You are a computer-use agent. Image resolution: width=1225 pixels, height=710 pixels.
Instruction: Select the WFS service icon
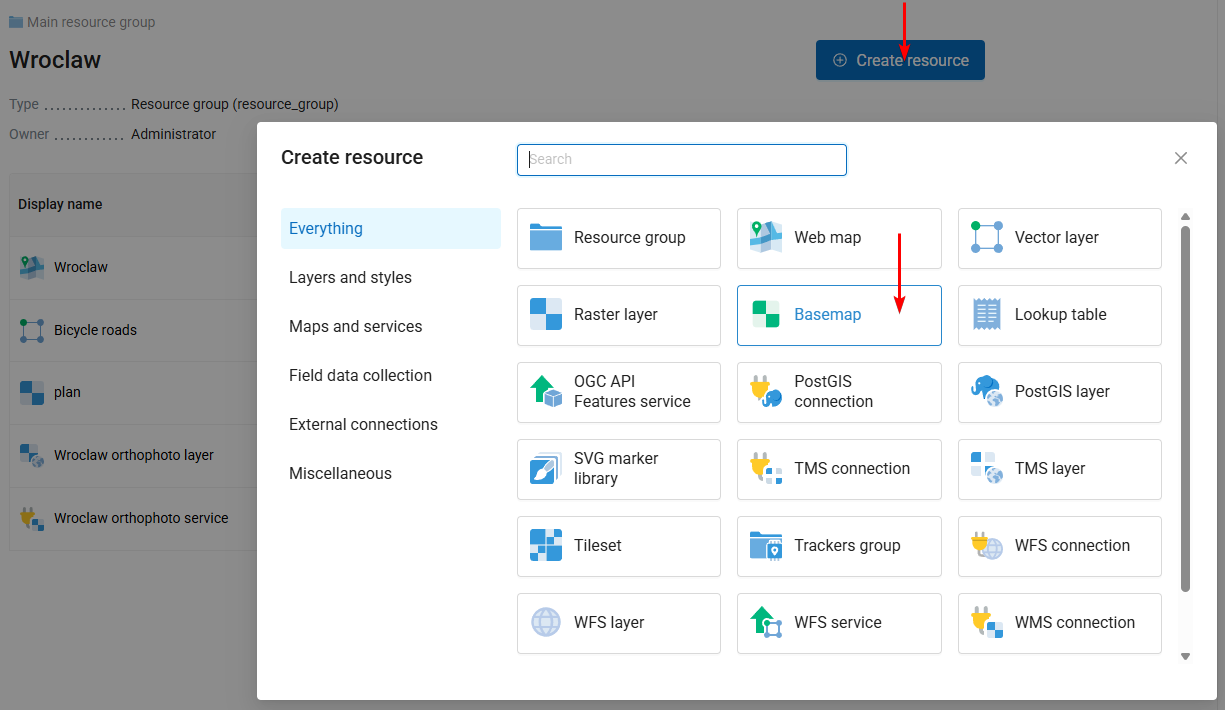coord(766,623)
